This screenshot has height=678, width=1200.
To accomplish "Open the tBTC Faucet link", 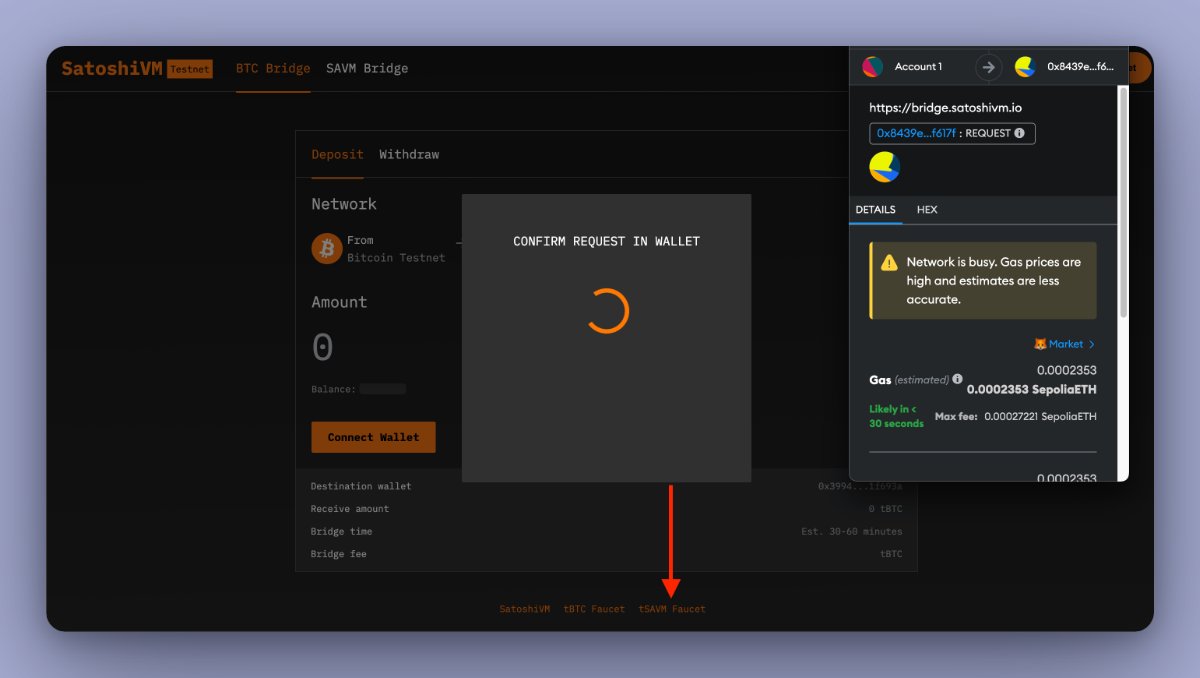I will click(594, 609).
